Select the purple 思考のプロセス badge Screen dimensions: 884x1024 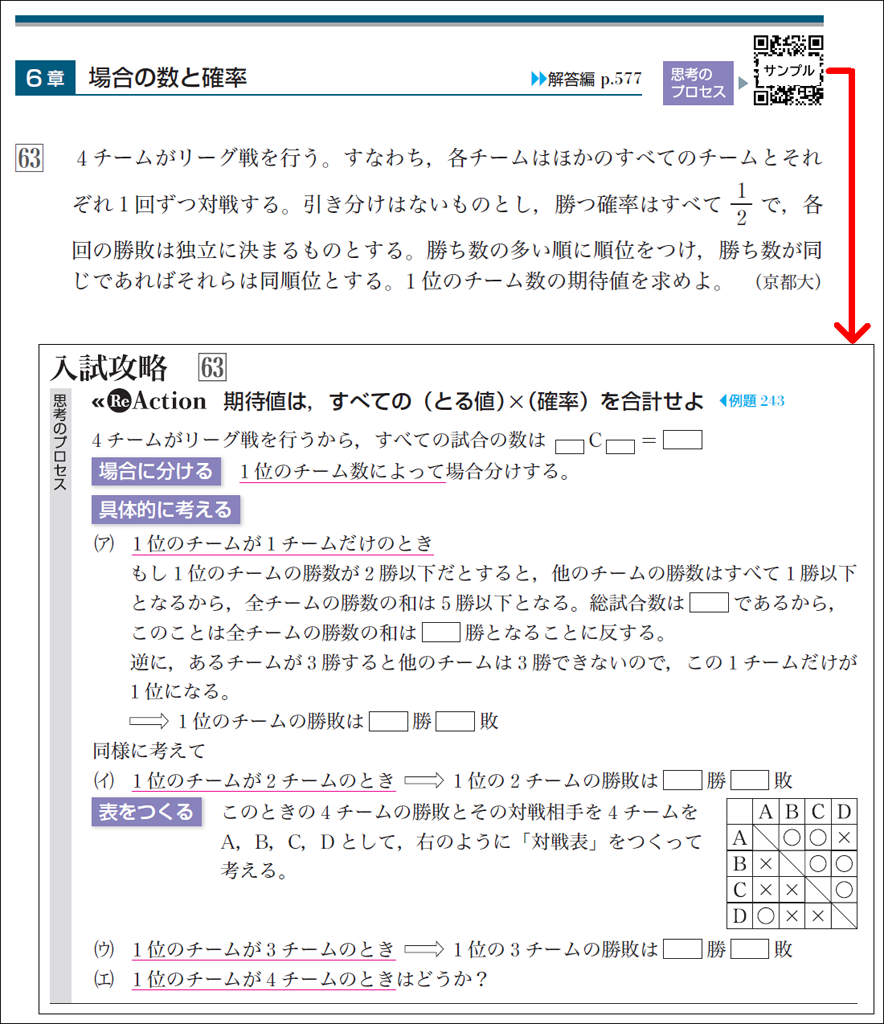(697, 83)
